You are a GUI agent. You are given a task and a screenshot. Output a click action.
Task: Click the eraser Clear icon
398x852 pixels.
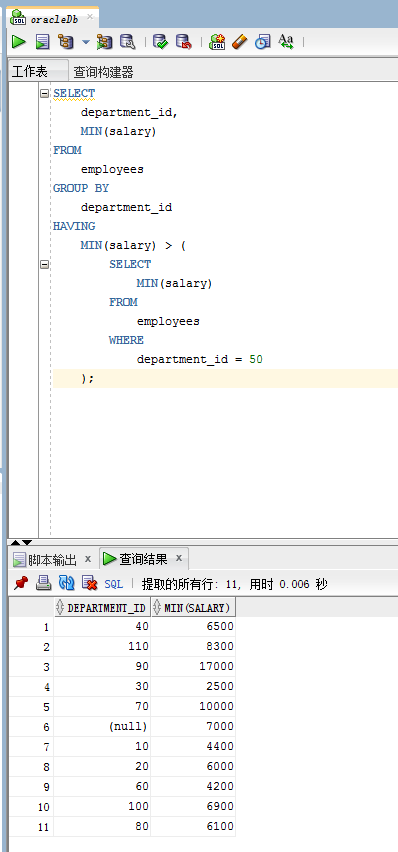pyautogui.click(x=240, y=42)
